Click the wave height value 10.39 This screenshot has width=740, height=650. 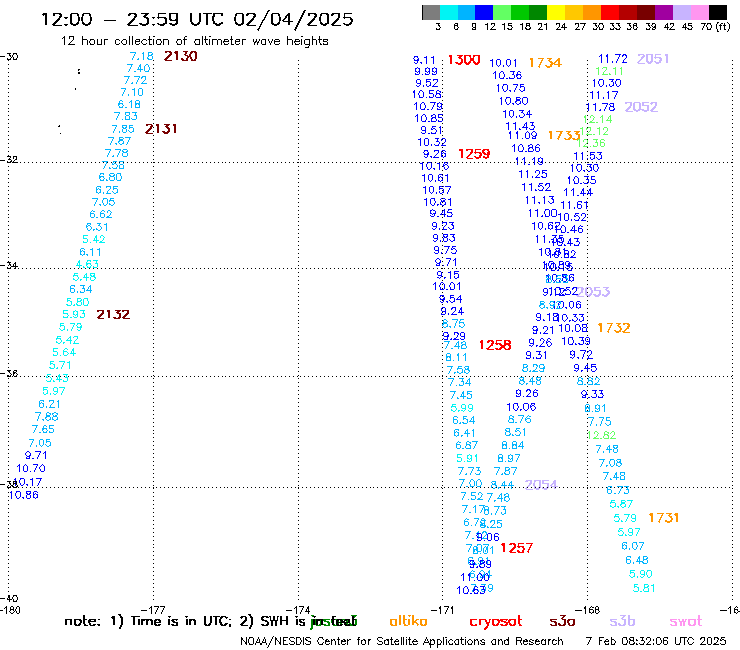pos(576,341)
